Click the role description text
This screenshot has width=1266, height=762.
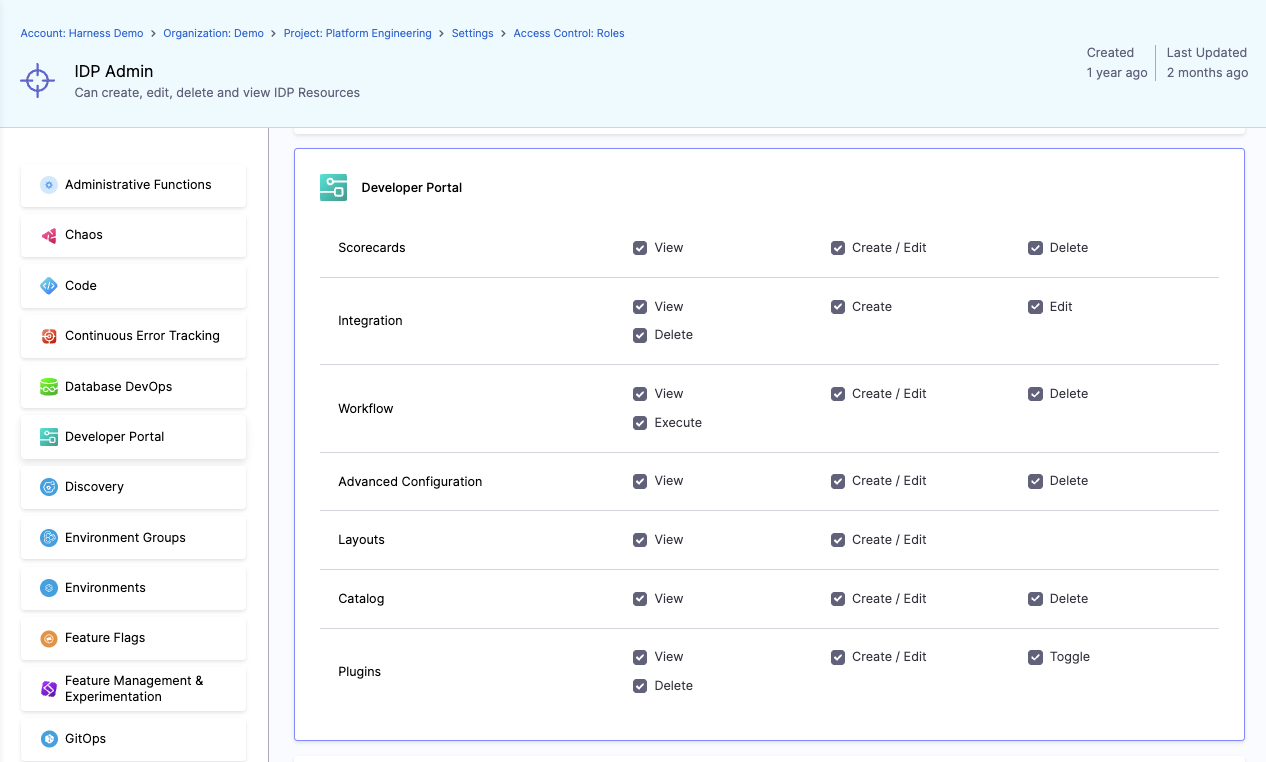coord(217,93)
